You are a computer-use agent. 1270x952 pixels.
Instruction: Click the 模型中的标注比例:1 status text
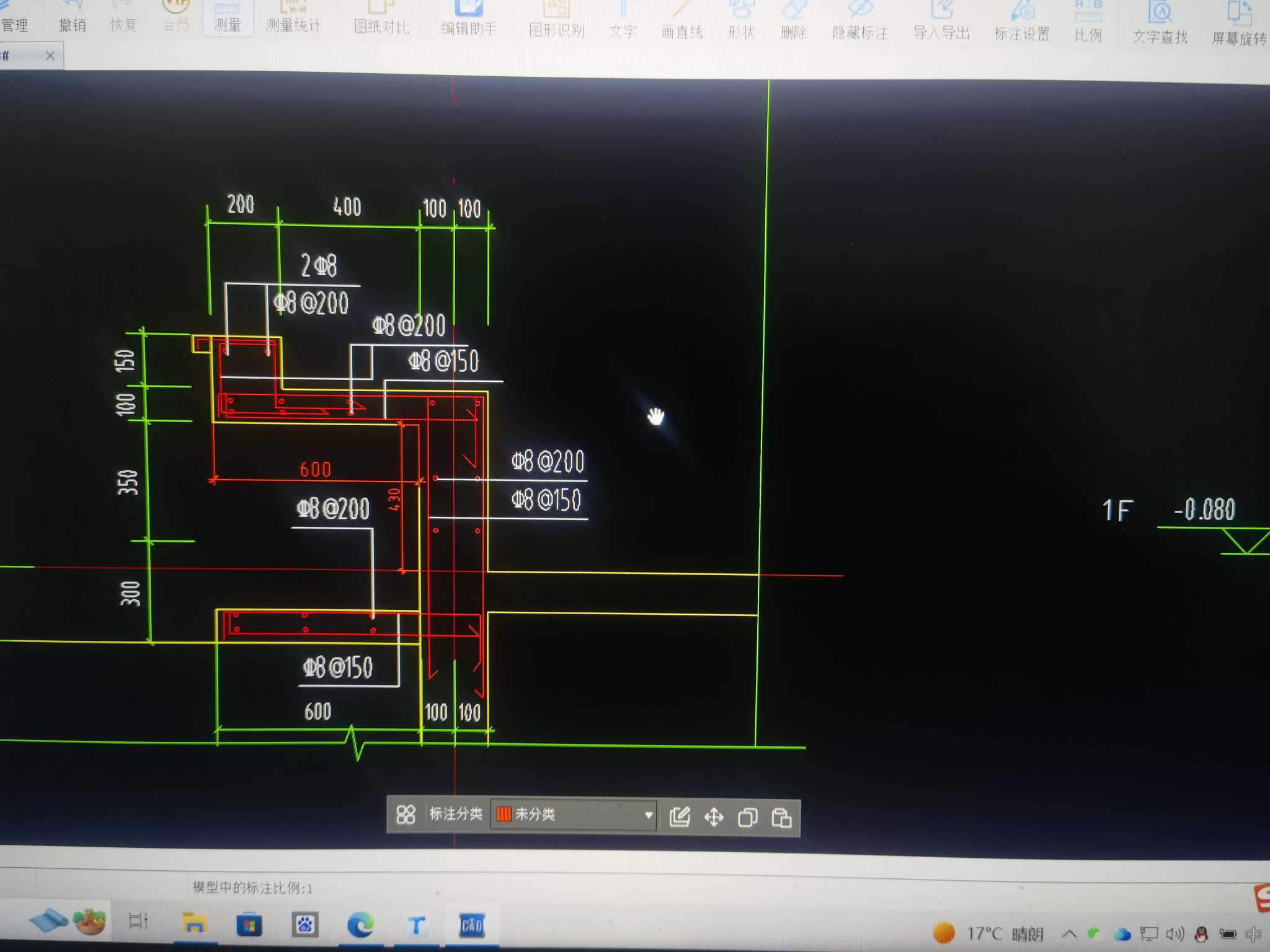click(252, 888)
